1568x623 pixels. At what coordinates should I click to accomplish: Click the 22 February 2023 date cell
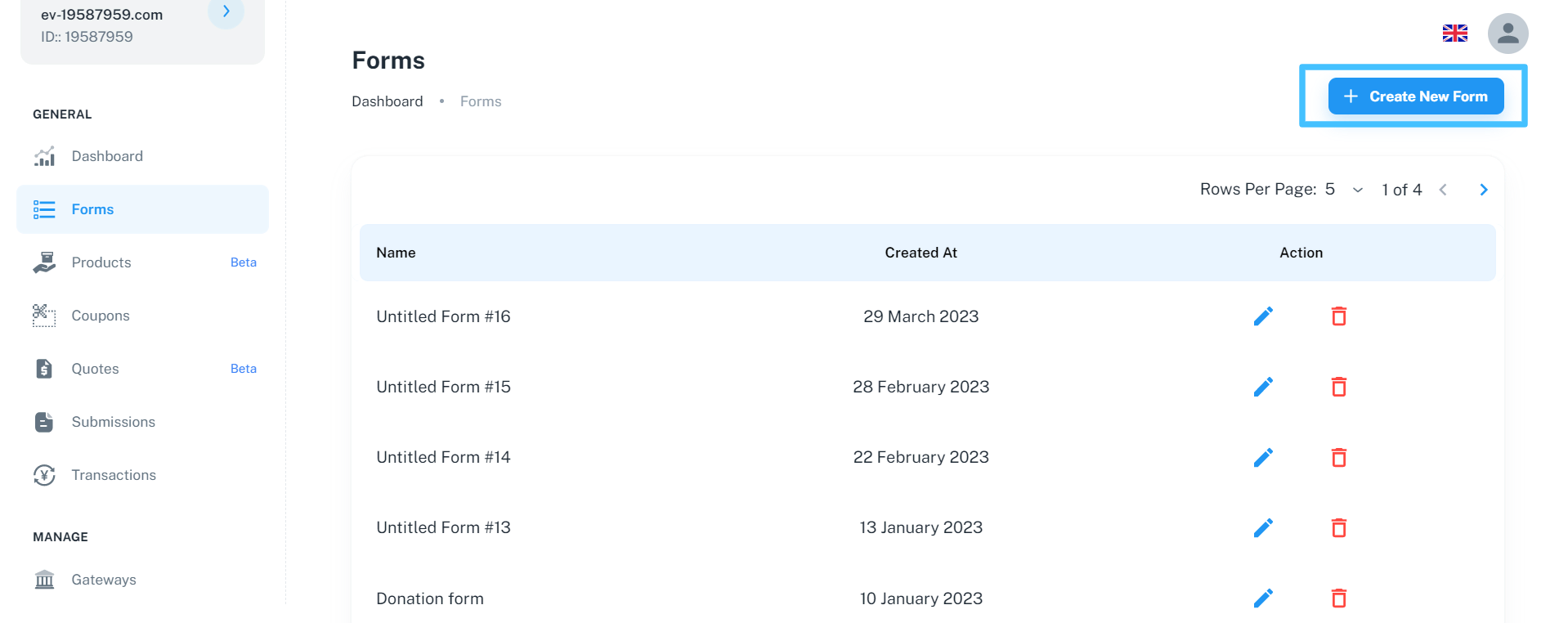point(921,457)
